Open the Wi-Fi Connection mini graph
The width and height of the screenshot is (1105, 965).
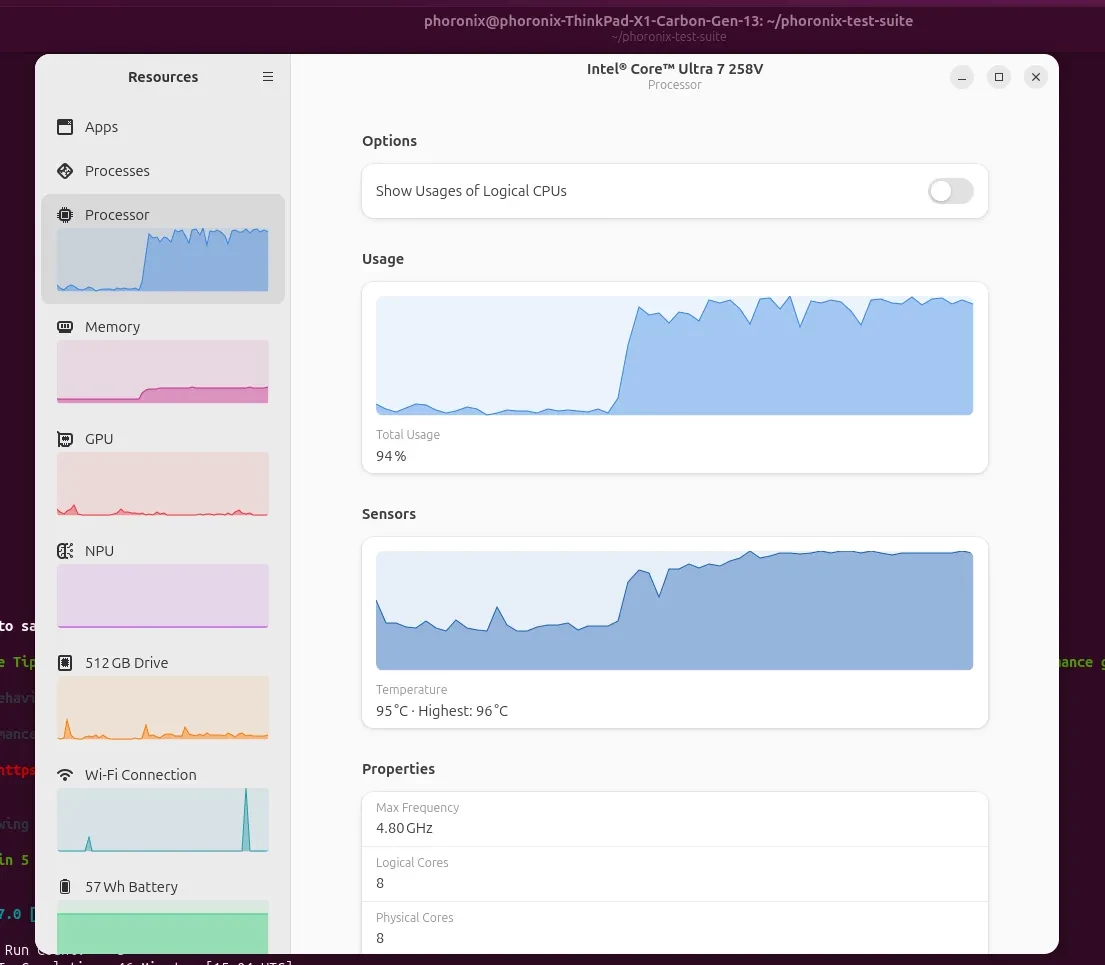click(x=163, y=820)
